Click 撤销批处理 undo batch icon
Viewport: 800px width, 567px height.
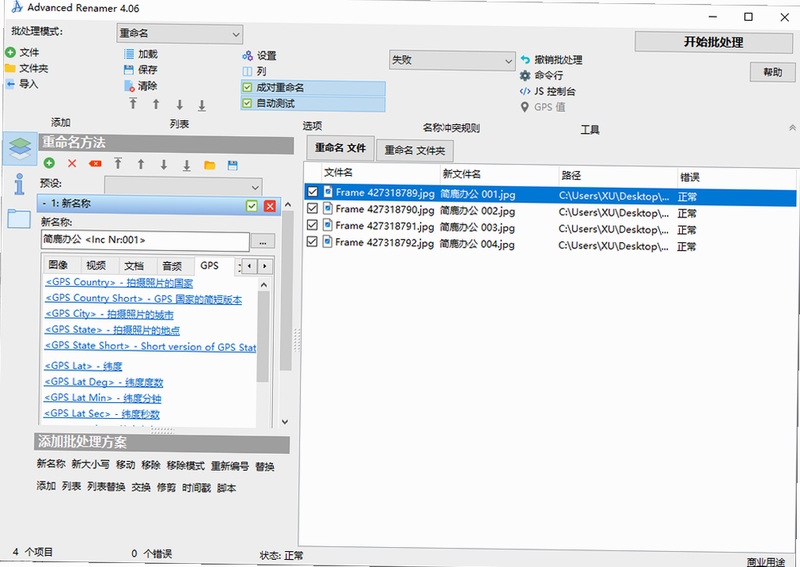click(525, 60)
